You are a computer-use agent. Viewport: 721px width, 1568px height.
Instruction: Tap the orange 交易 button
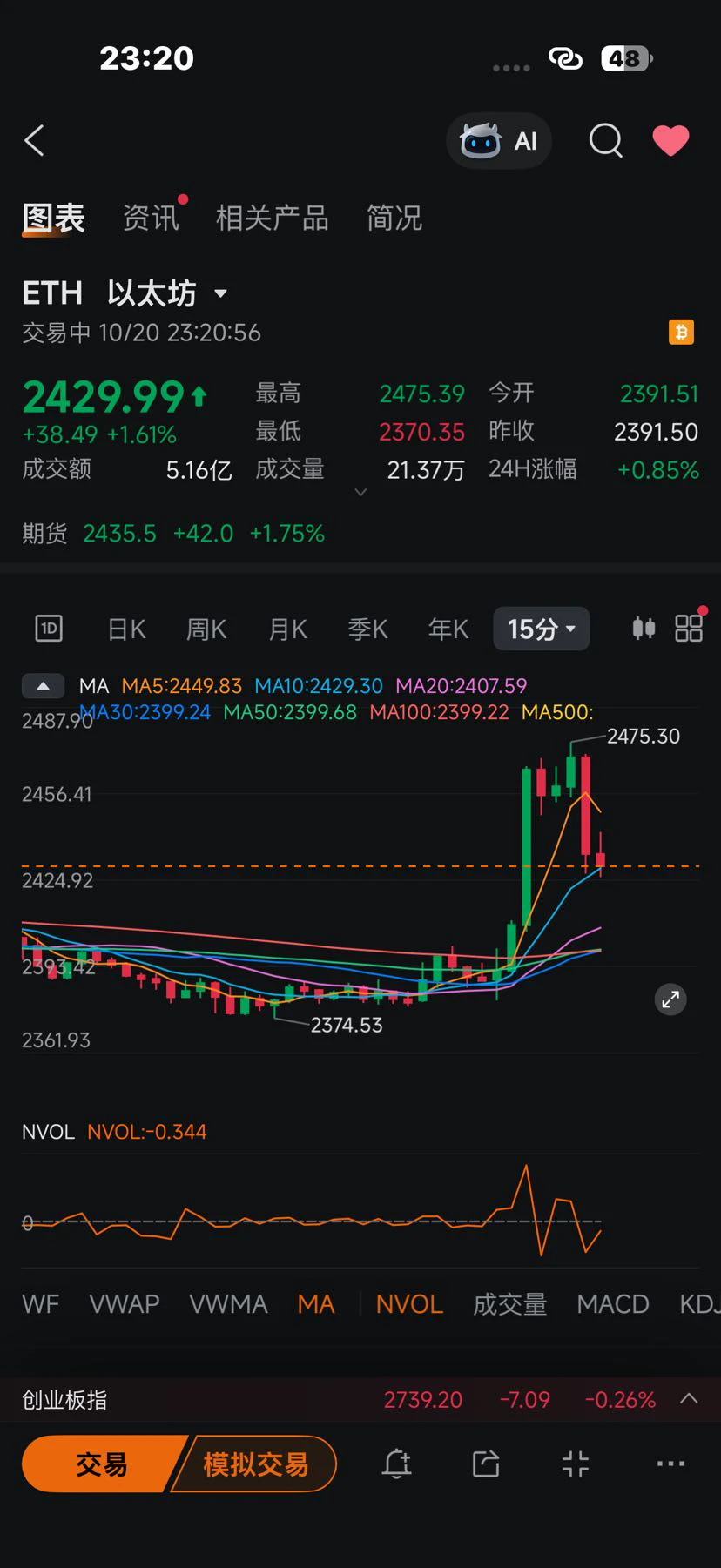click(x=102, y=1464)
